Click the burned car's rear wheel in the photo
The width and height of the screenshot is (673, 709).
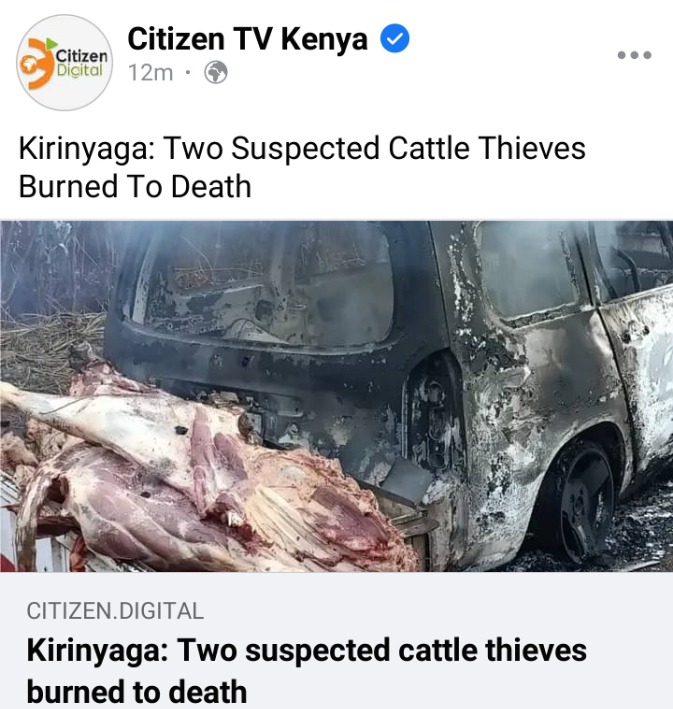(577, 502)
